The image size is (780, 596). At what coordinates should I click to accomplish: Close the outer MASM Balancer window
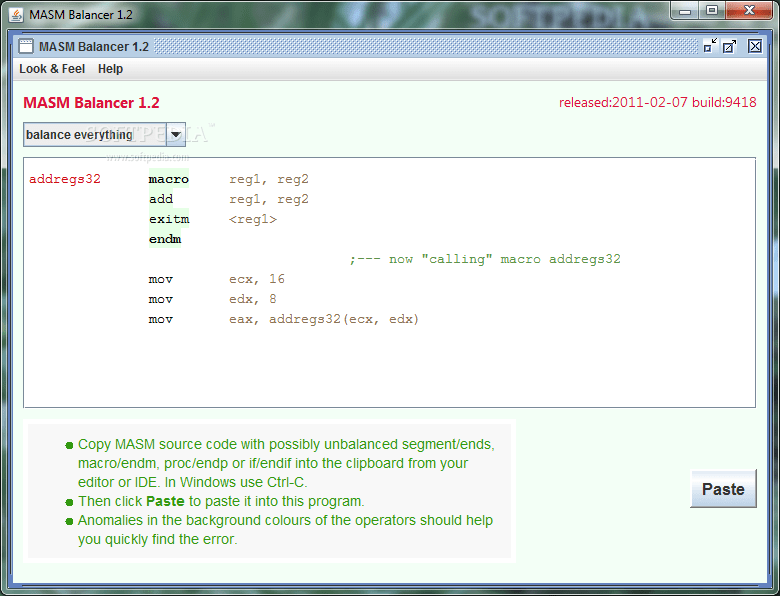pyautogui.click(x=749, y=10)
